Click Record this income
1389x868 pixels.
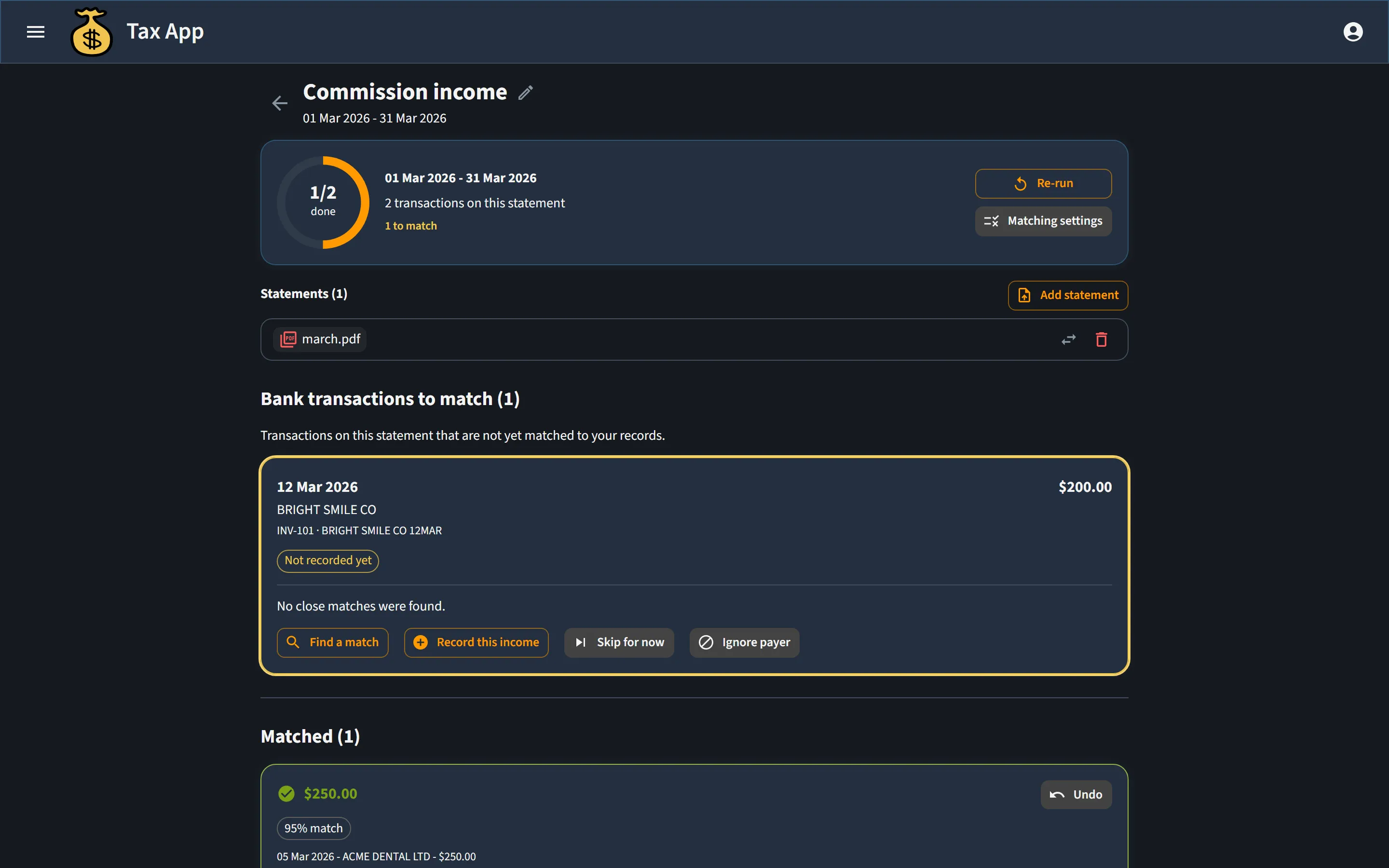pos(476,642)
